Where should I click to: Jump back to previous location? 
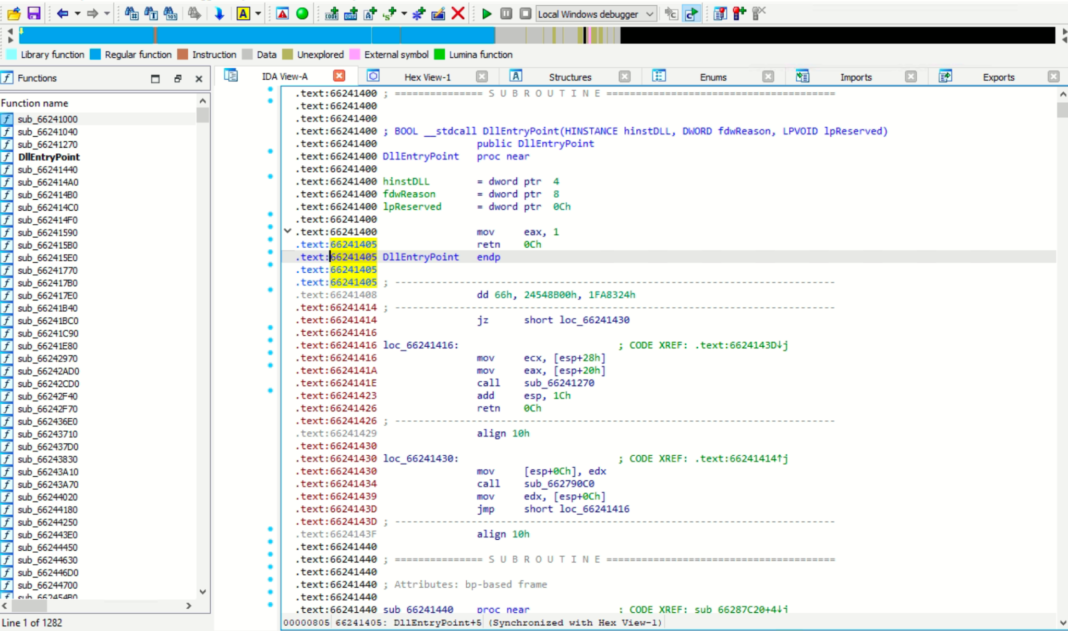click(x=62, y=12)
